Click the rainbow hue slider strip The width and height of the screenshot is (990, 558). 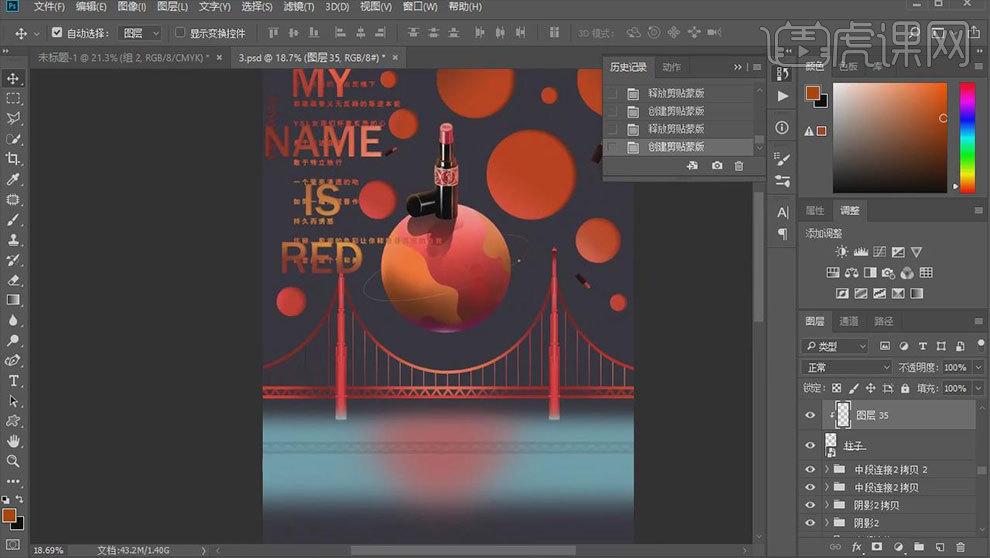tap(967, 138)
